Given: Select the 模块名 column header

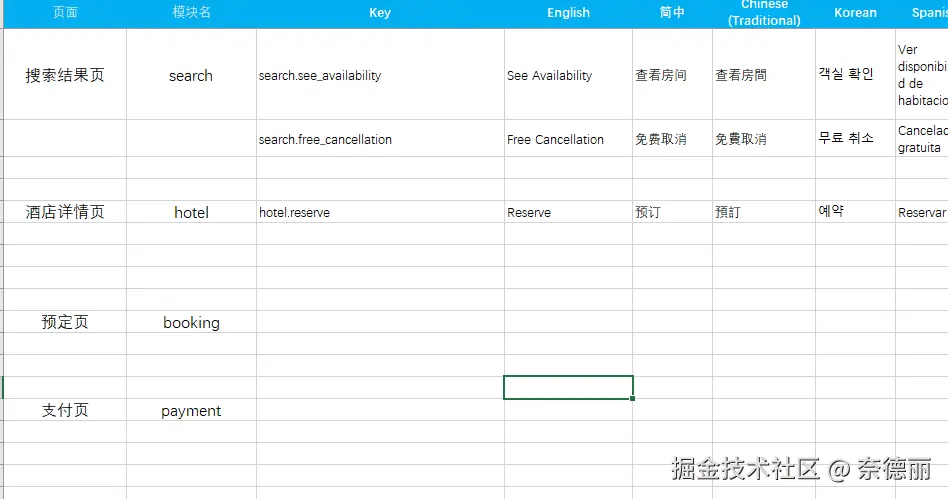Looking at the screenshot, I should (x=191, y=13).
